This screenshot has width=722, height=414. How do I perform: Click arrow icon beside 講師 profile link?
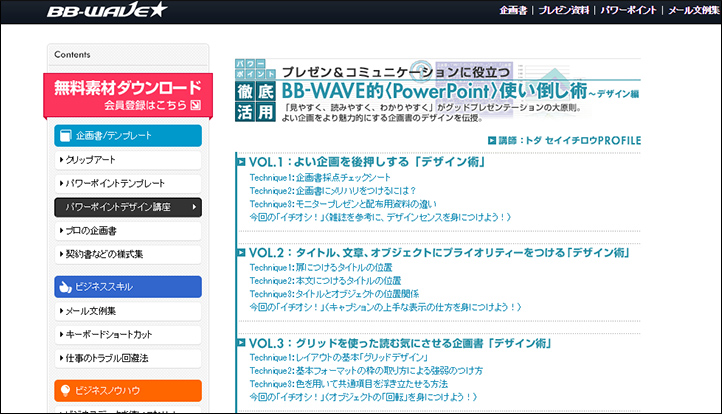tap(492, 140)
